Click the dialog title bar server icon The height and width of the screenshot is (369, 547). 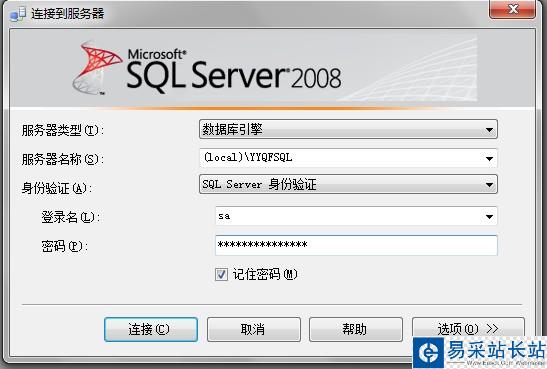coord(18,14)
